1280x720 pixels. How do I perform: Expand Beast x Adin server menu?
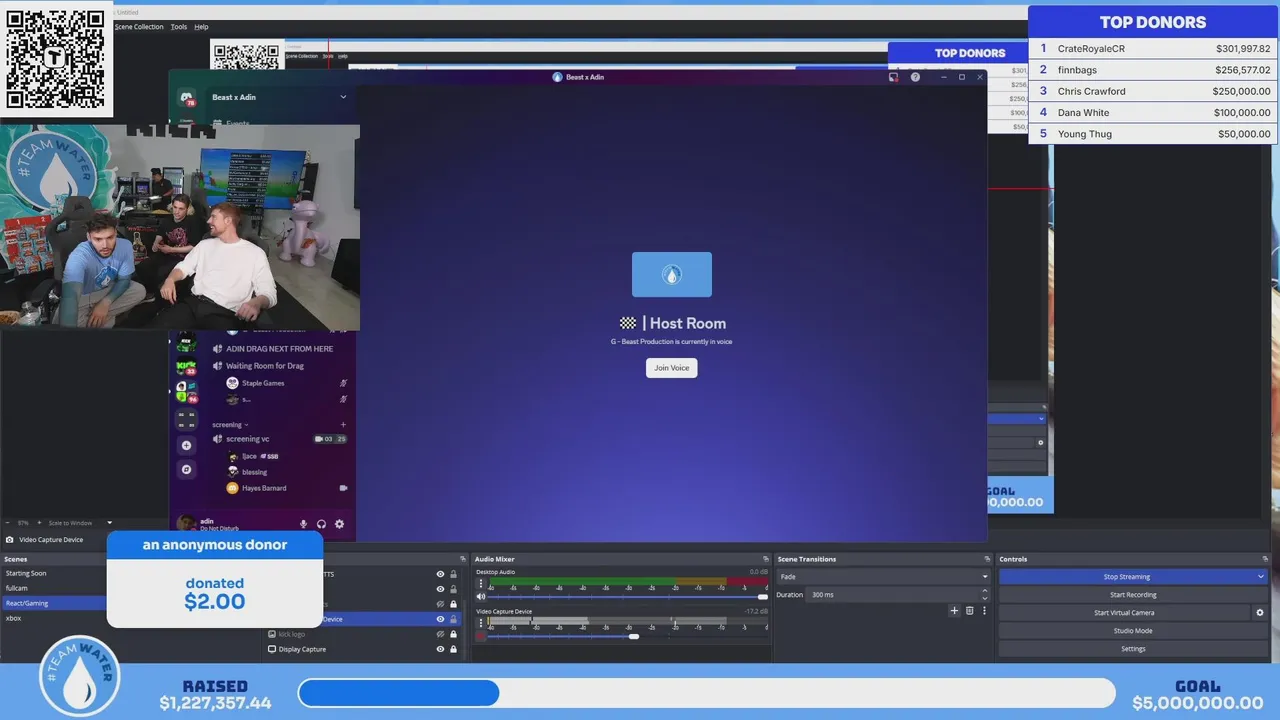click(x=343, y=97)
